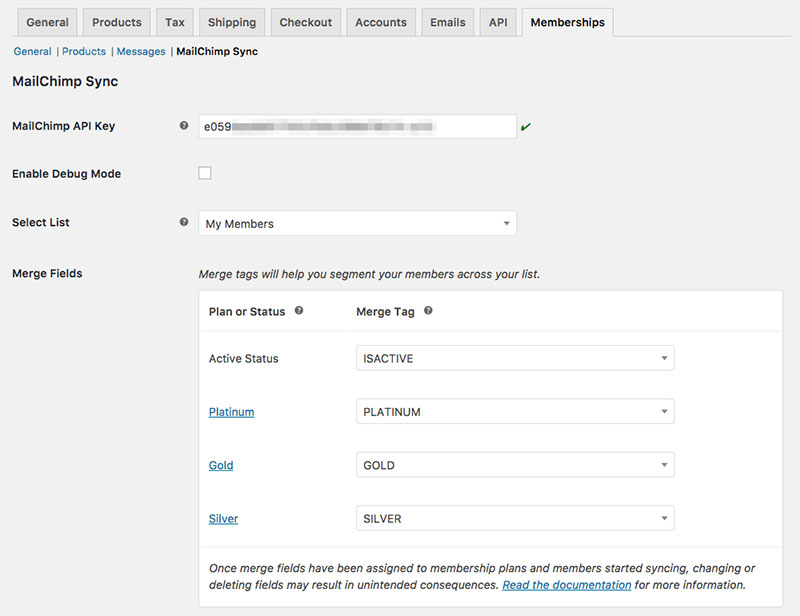Click help icon beside Plan or Status
This screenshot has height=616, width=800.
299,310
